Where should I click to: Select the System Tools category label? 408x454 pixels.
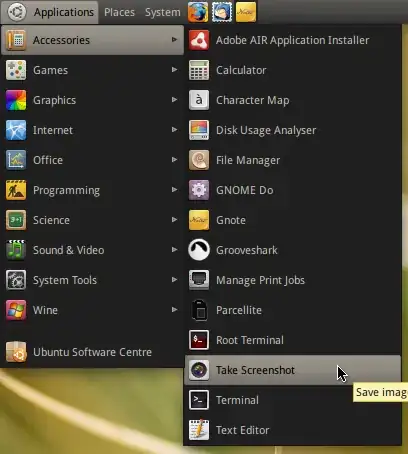tap(65, 280)
